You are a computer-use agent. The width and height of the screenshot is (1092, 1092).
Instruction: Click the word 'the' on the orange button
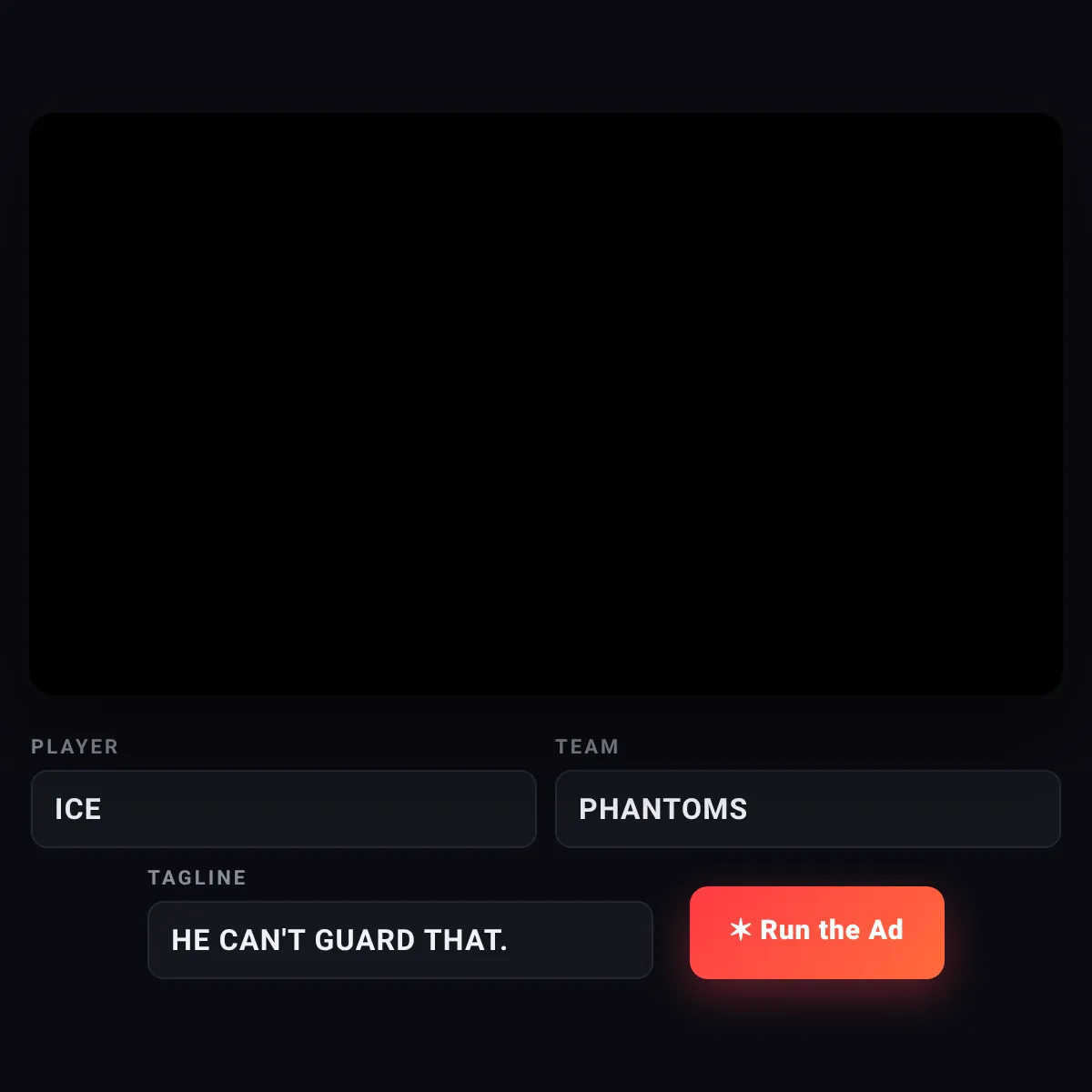tap(840, 930)
